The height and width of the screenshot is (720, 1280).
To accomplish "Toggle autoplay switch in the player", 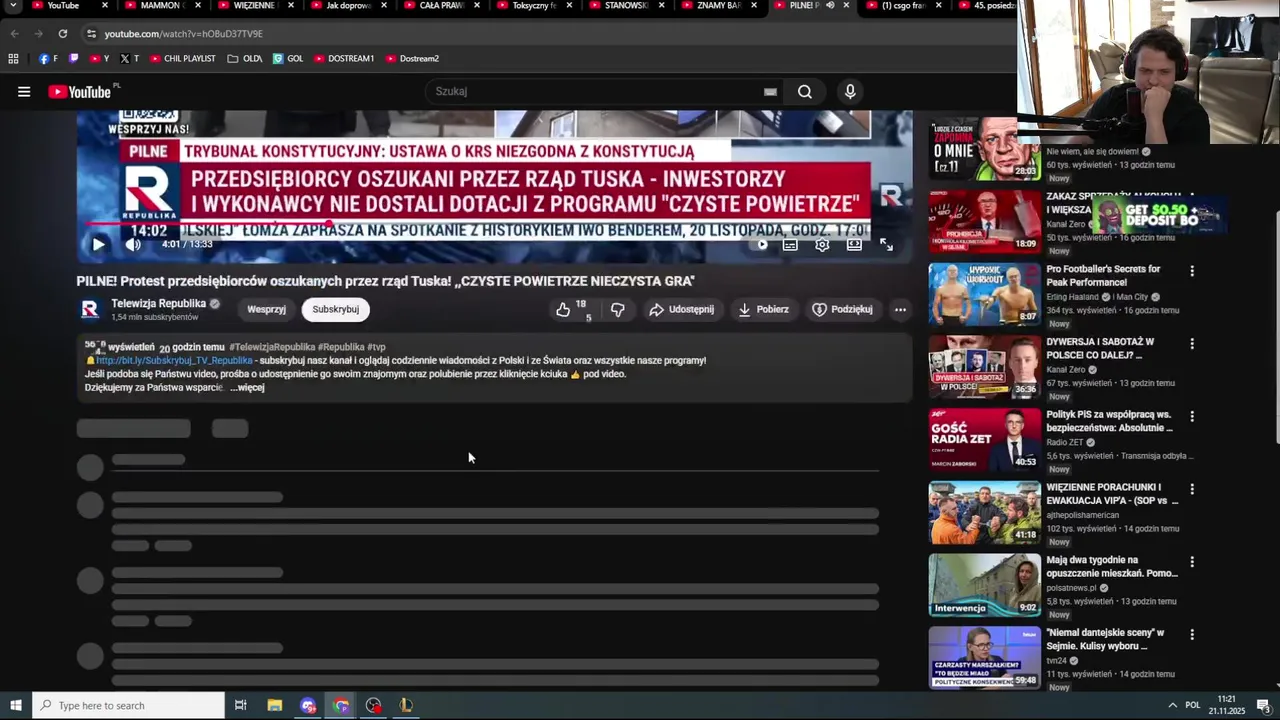I will coord(761,244).
